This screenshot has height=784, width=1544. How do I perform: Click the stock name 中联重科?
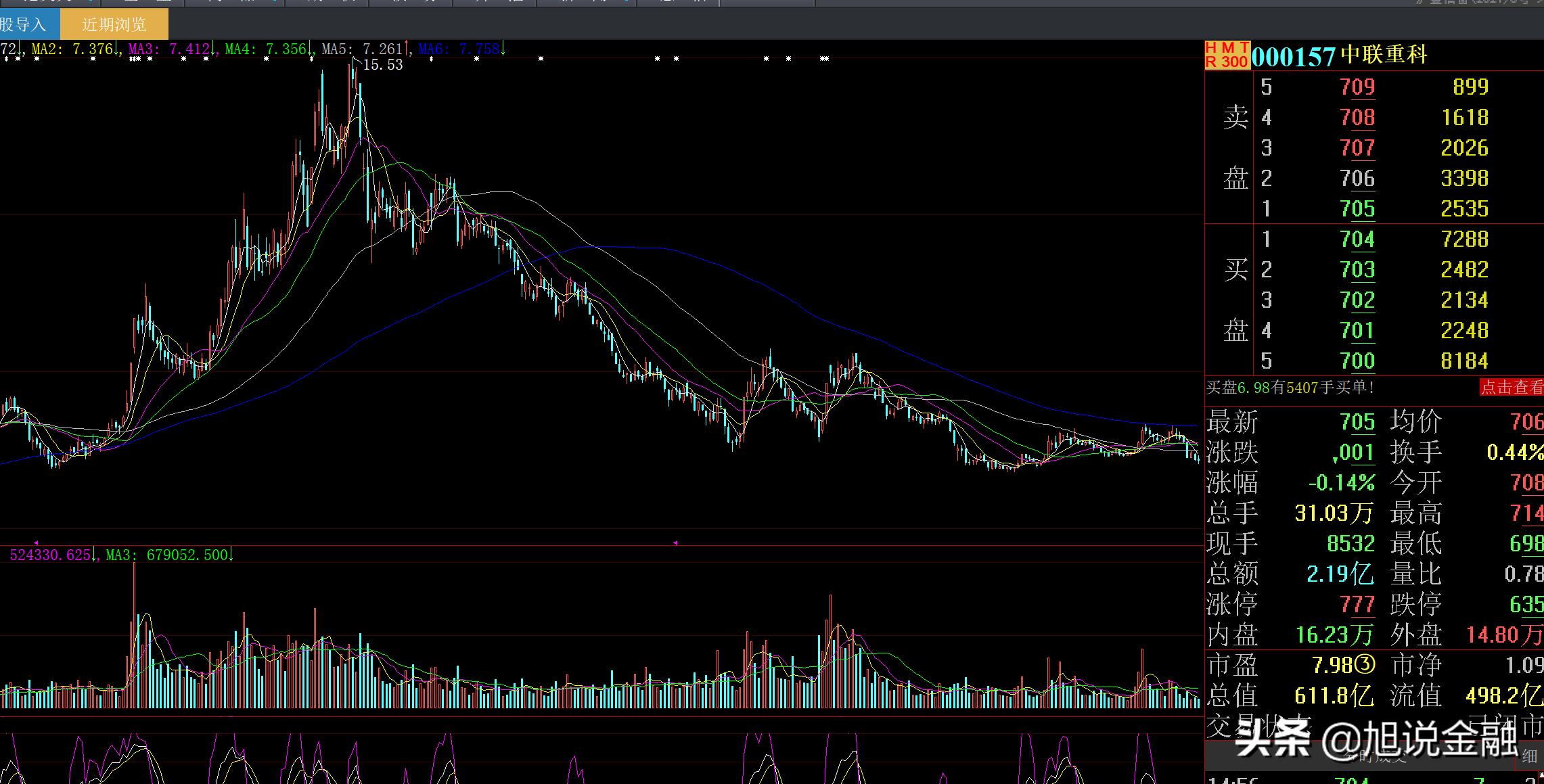tap(1384, 55)
